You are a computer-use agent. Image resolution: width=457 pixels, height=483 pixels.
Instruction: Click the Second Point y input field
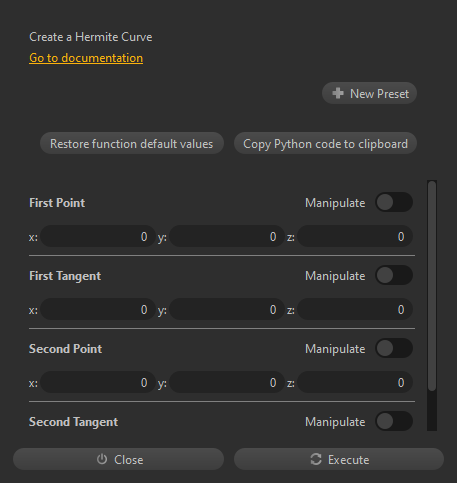tap(227, 382)
